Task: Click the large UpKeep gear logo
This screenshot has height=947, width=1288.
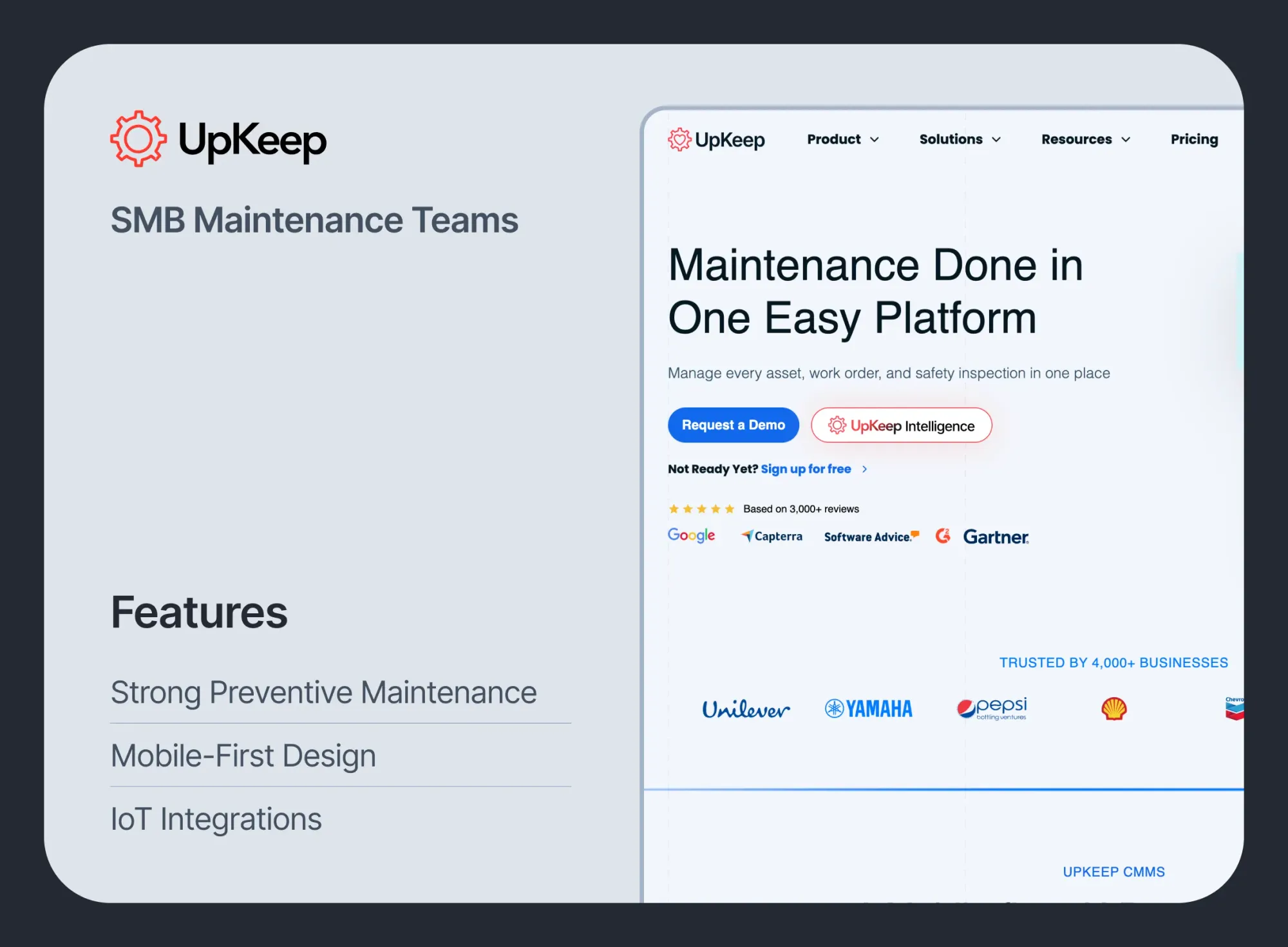Action: [138, 139]
